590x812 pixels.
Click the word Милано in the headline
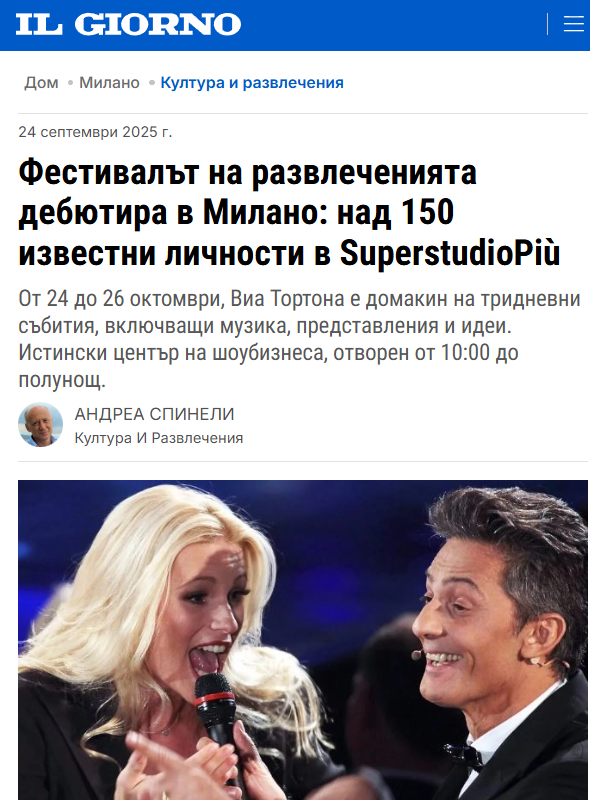(x=266, y=212)
